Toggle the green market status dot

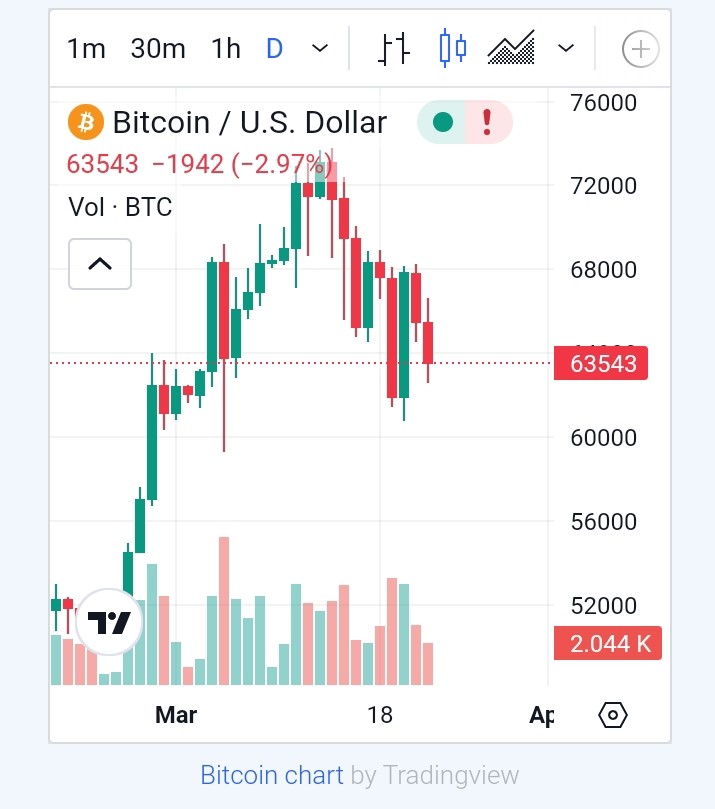coord(443,122)
